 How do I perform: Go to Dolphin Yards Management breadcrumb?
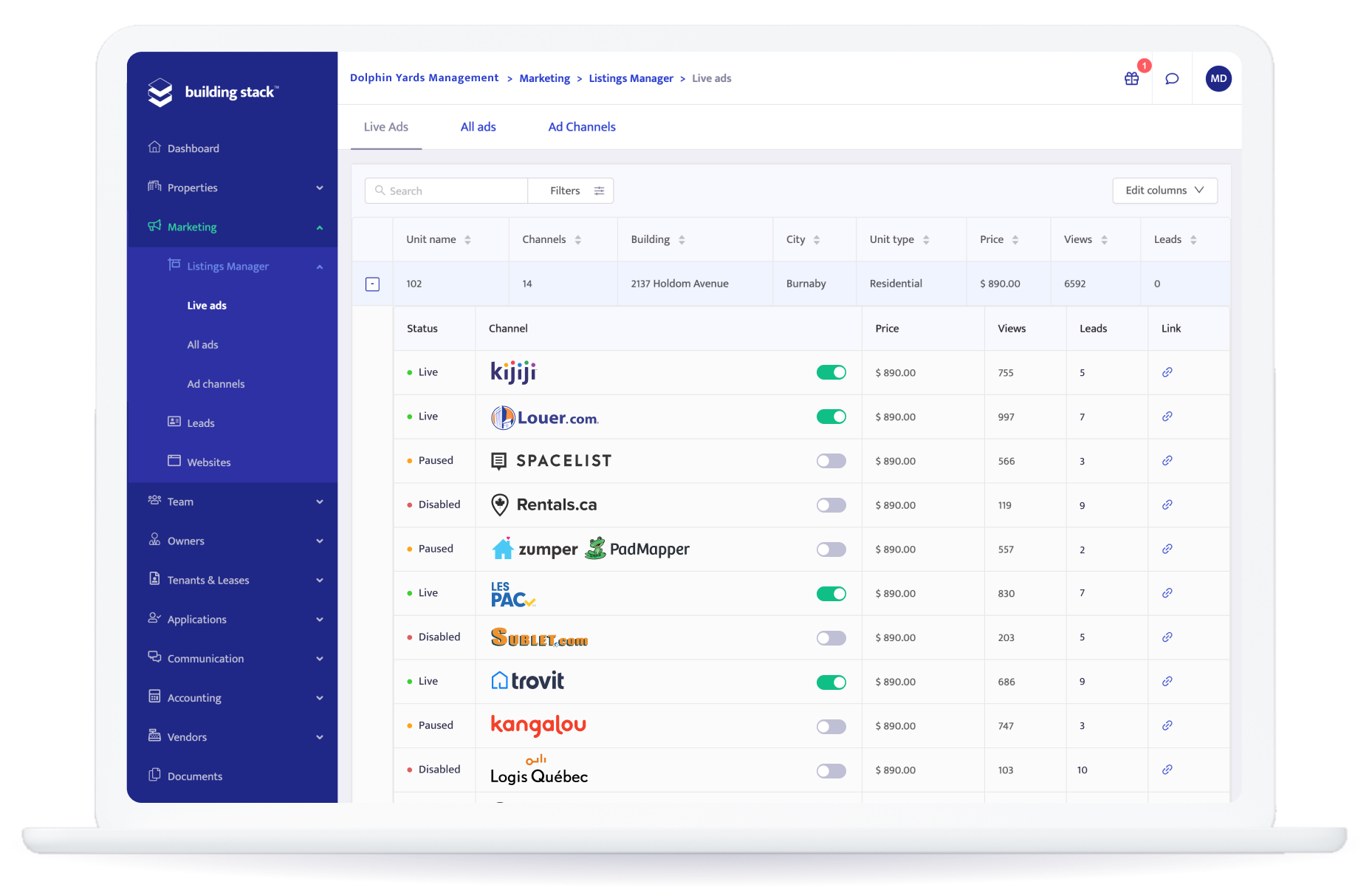425,78
